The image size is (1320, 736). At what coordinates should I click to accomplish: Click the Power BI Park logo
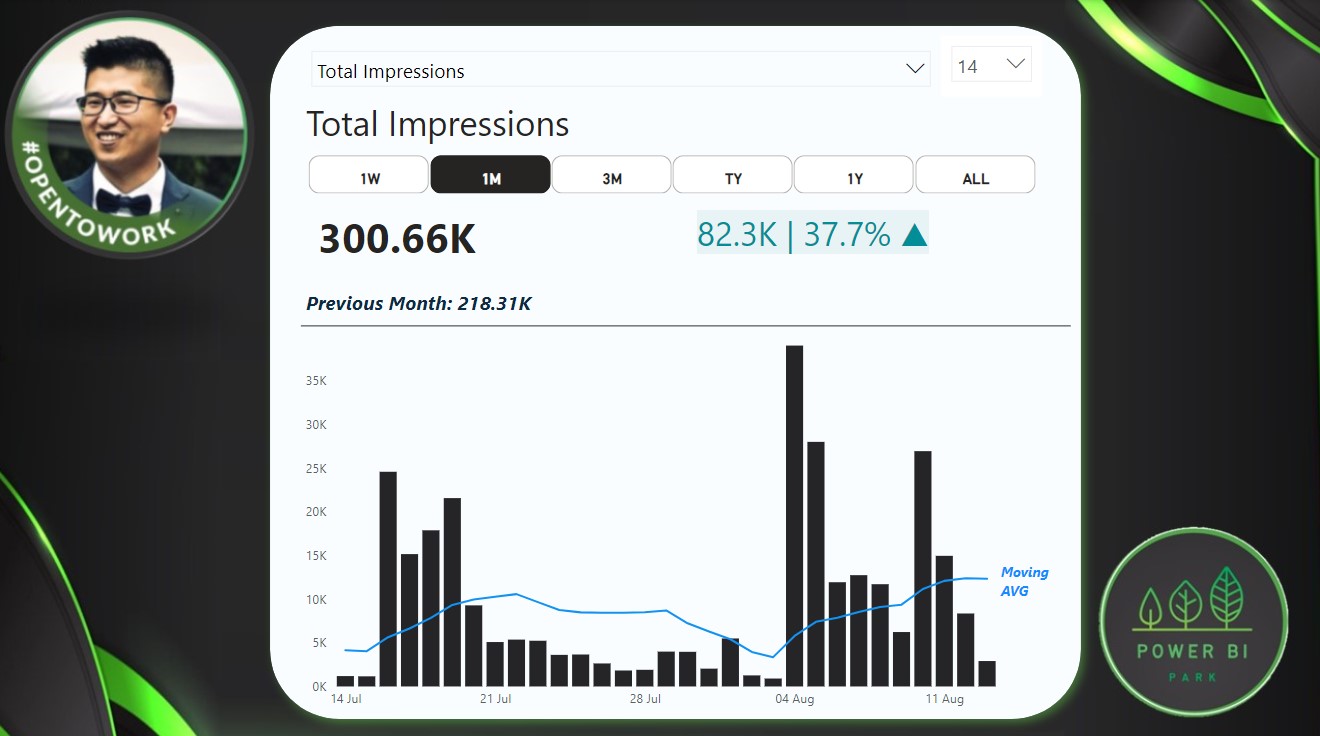(1193, 620)
